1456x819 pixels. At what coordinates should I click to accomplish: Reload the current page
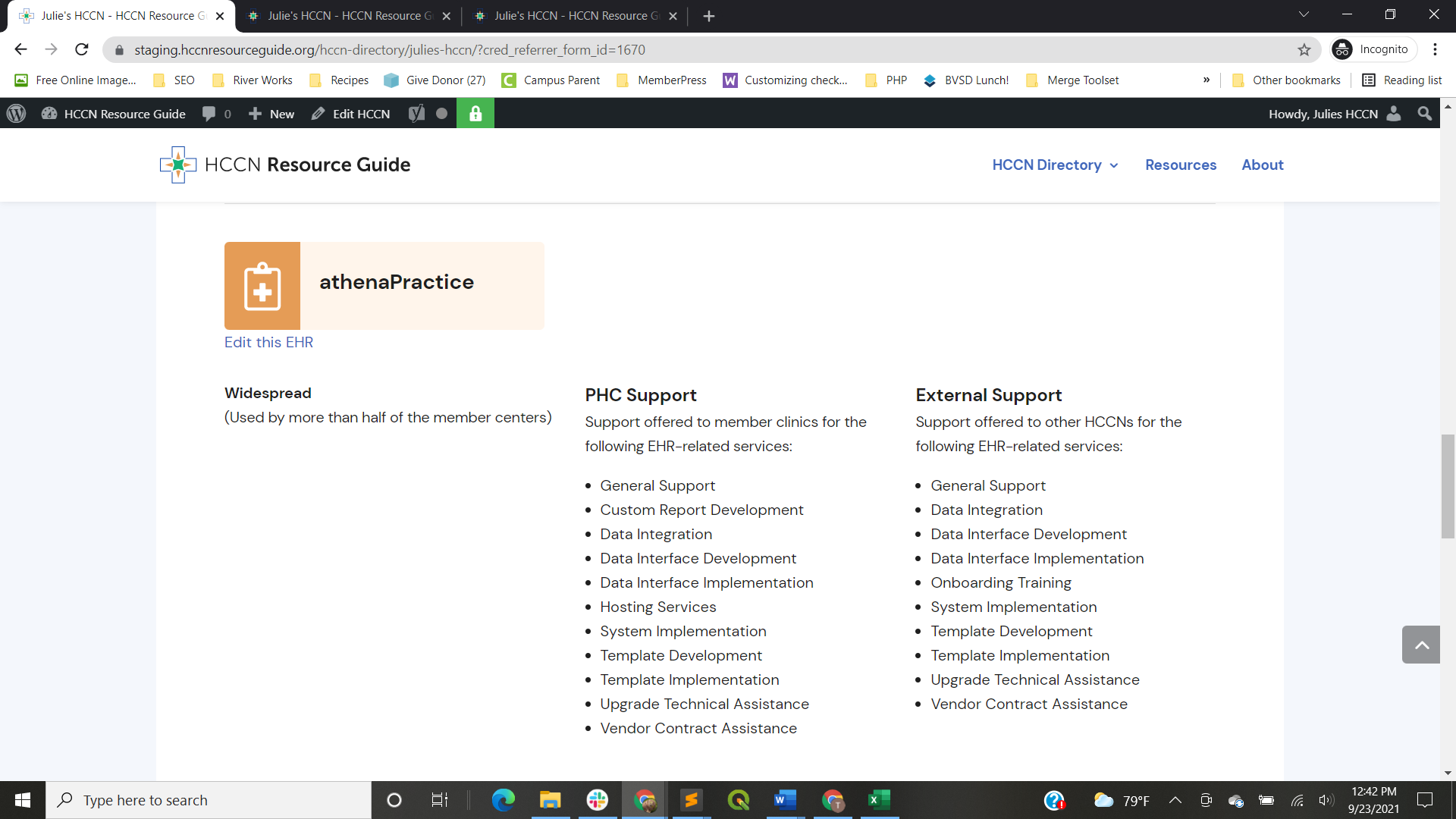[x=82, y=49]
